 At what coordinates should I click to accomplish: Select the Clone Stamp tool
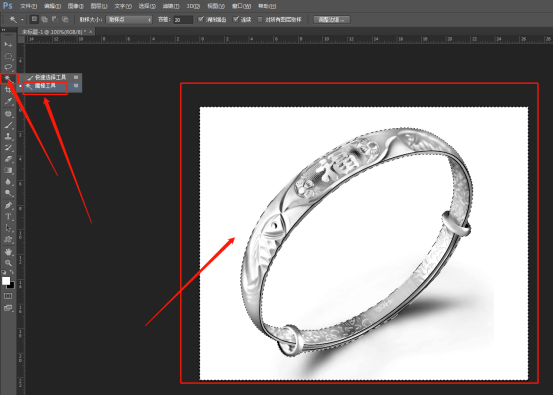8,136
